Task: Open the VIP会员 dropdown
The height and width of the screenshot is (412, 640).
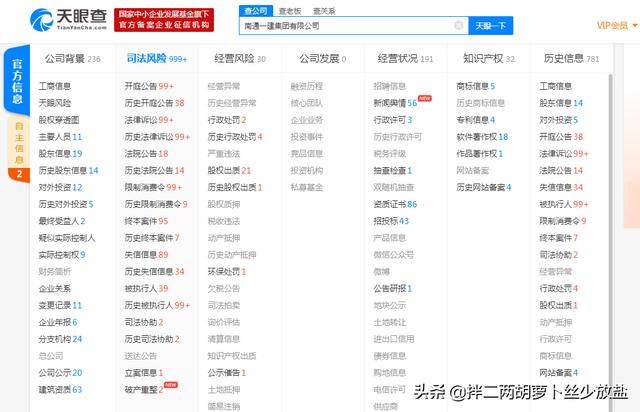Action: 617,25
